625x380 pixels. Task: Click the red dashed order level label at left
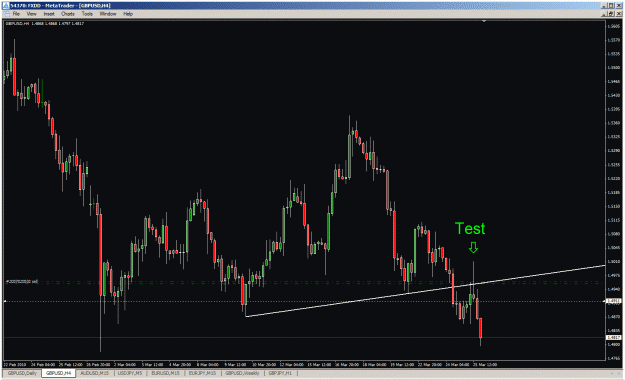tap(22, 282)
